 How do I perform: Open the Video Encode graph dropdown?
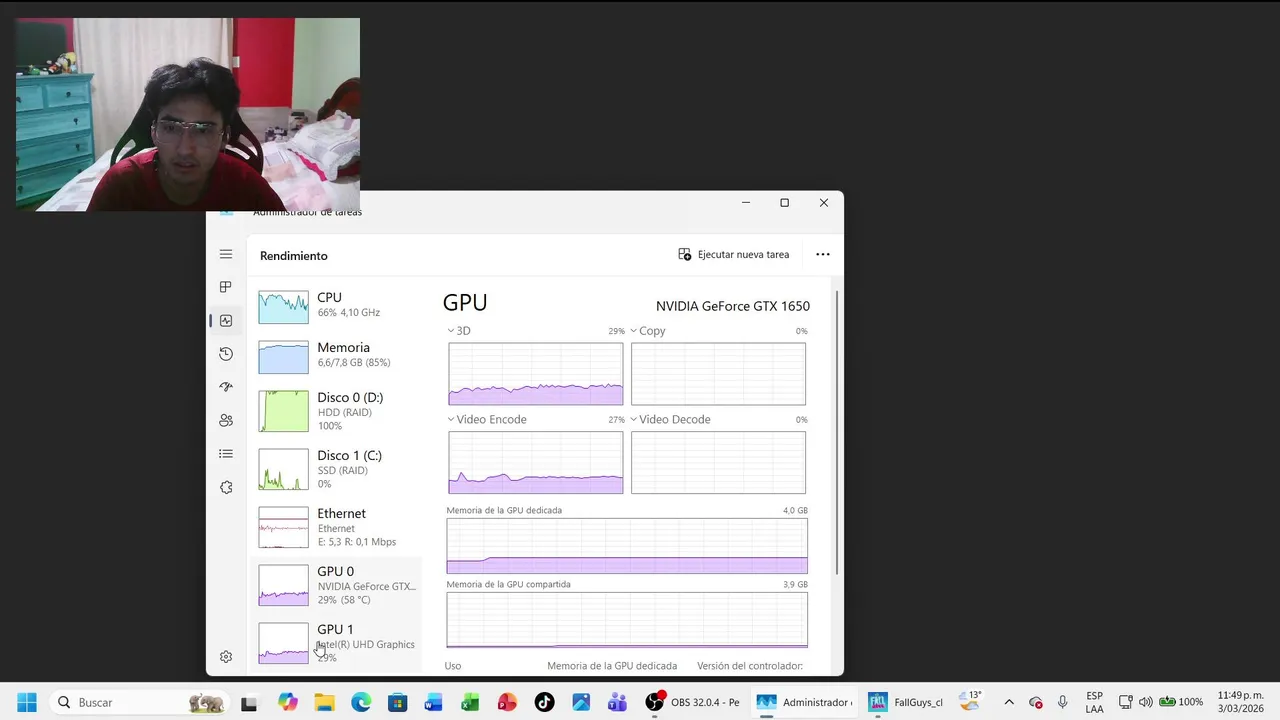pyautogui.click(x=487, y=420)
